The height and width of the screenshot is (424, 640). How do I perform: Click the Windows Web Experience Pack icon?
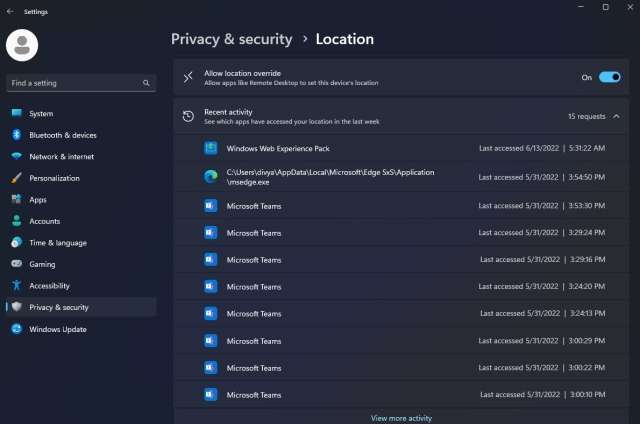click(x=211, y=148)
